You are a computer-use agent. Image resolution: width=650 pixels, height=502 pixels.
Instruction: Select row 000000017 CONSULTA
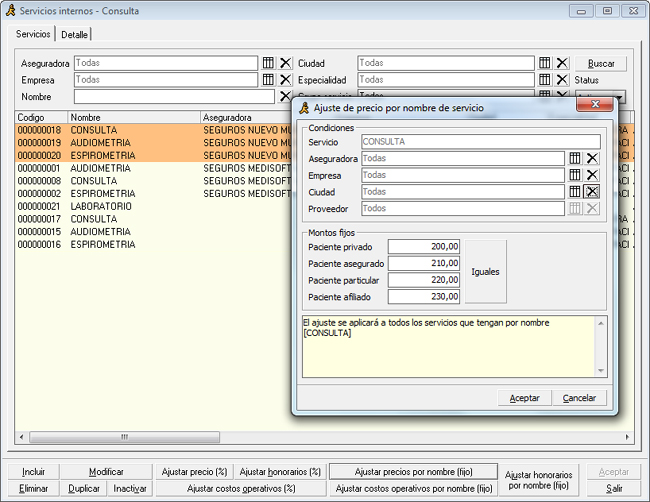(153, 219)
